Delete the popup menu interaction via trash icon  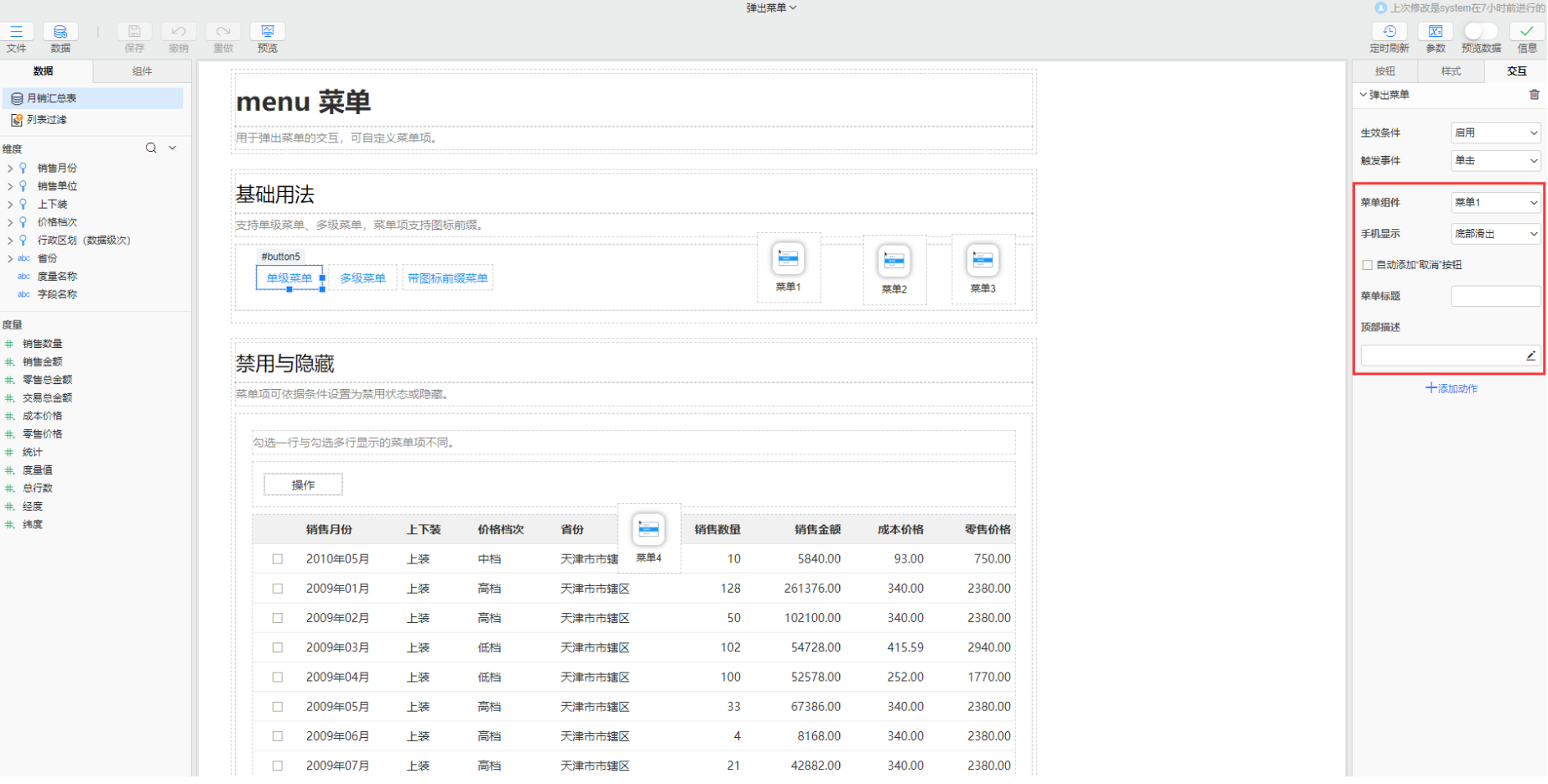click(x=1534, y=95)
